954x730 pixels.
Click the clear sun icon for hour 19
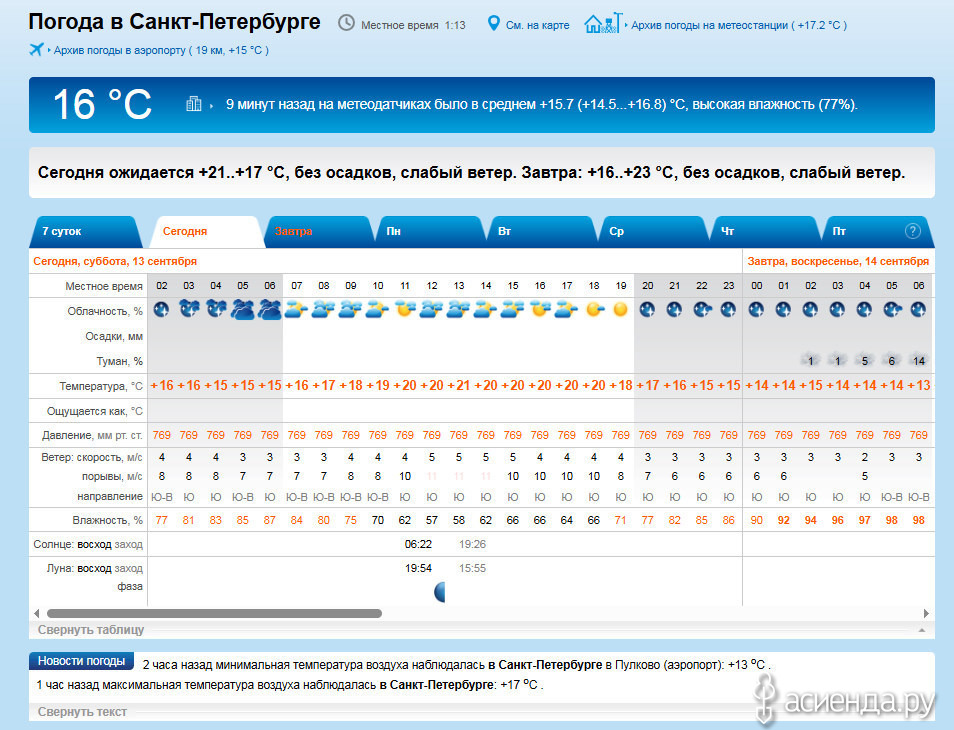tap(621, 310)
